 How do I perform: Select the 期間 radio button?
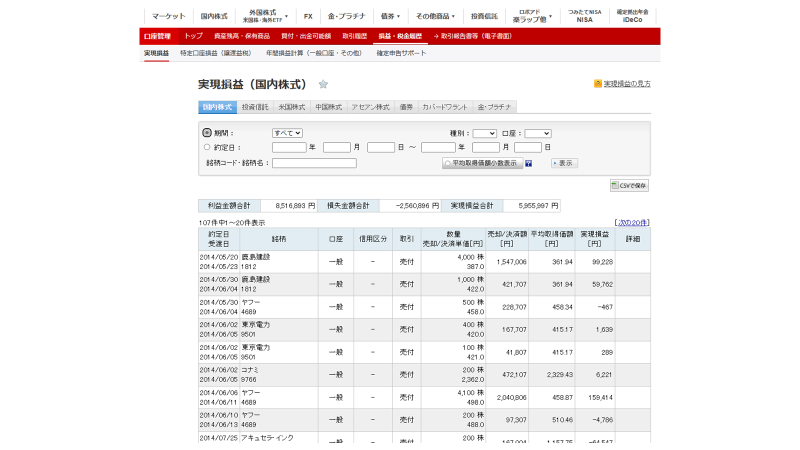[207, 132]
